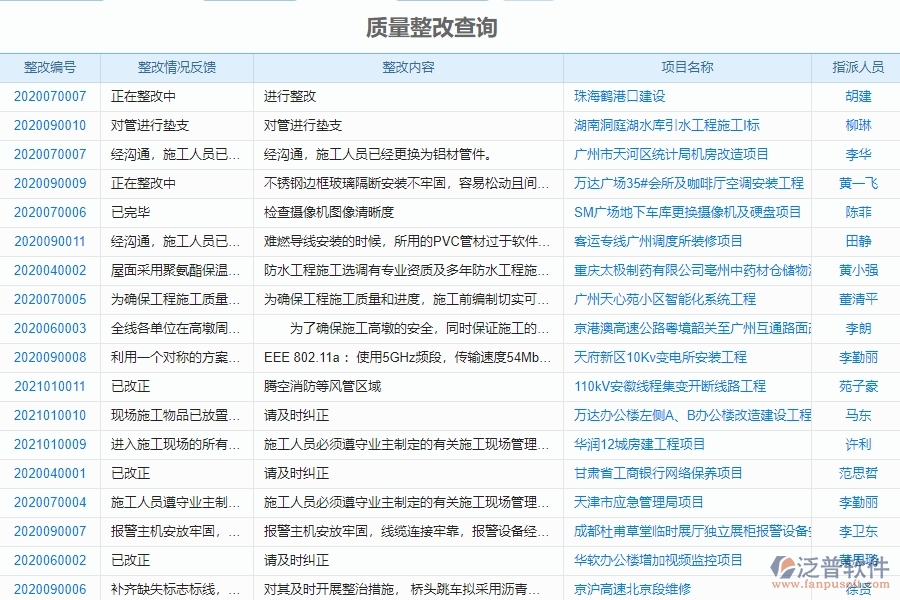Open rectification number 2020070007 in first row
The width and height of the screenshot is (900, 600).
[x=51, y=96]
